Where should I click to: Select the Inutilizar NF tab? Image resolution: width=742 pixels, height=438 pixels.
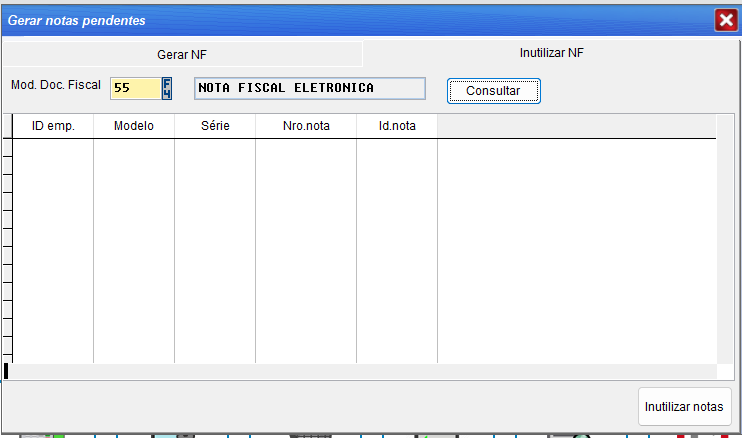click(551, 53)
